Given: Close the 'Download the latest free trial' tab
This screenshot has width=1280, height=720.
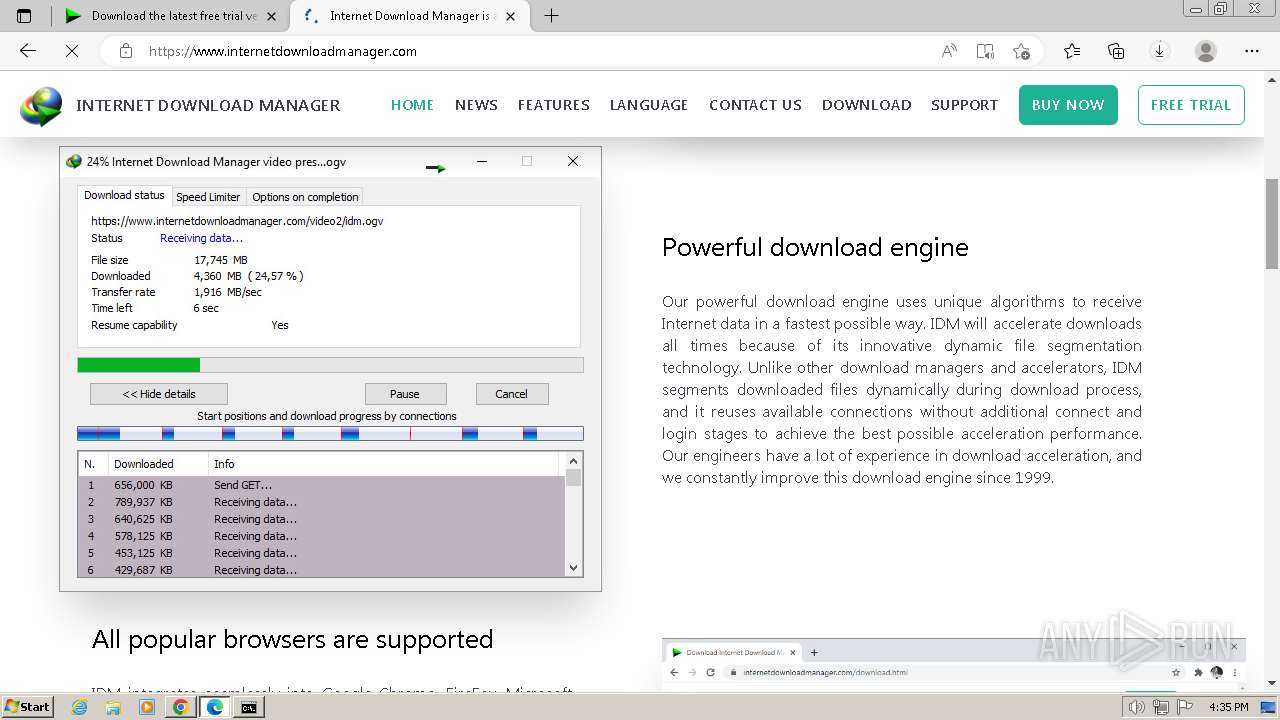Looking at the screenshot, I should click(271, 16).
